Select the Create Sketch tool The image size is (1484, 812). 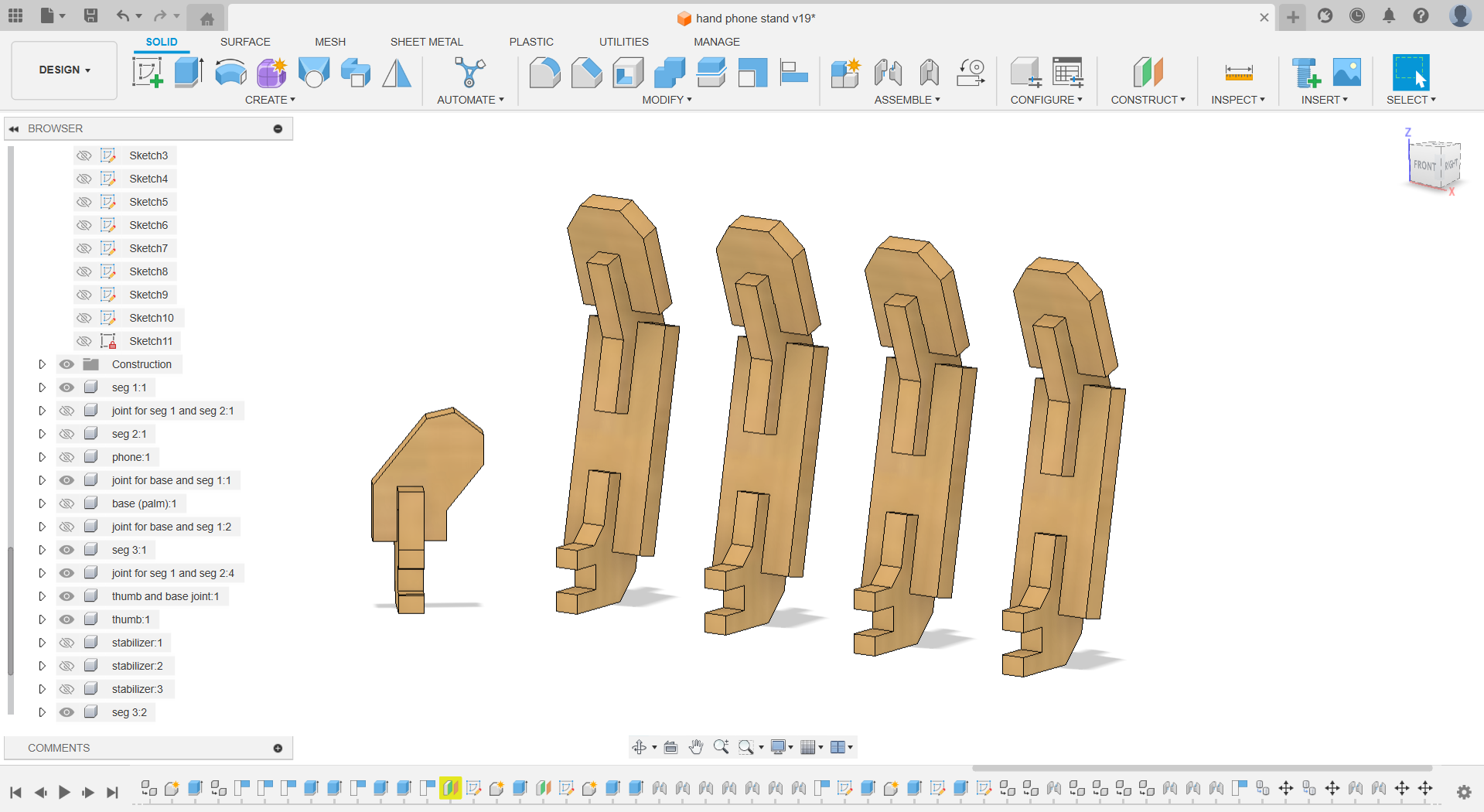(x=147, y=73)
